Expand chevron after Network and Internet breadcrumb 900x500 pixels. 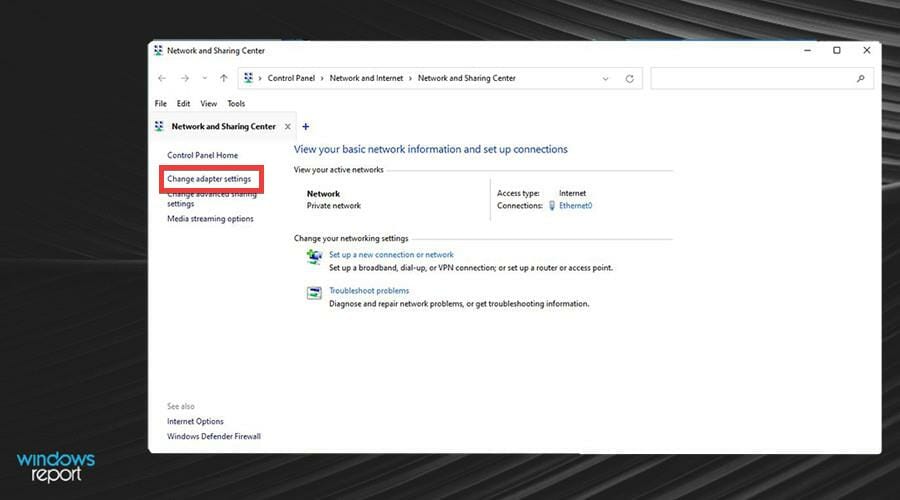410,78
